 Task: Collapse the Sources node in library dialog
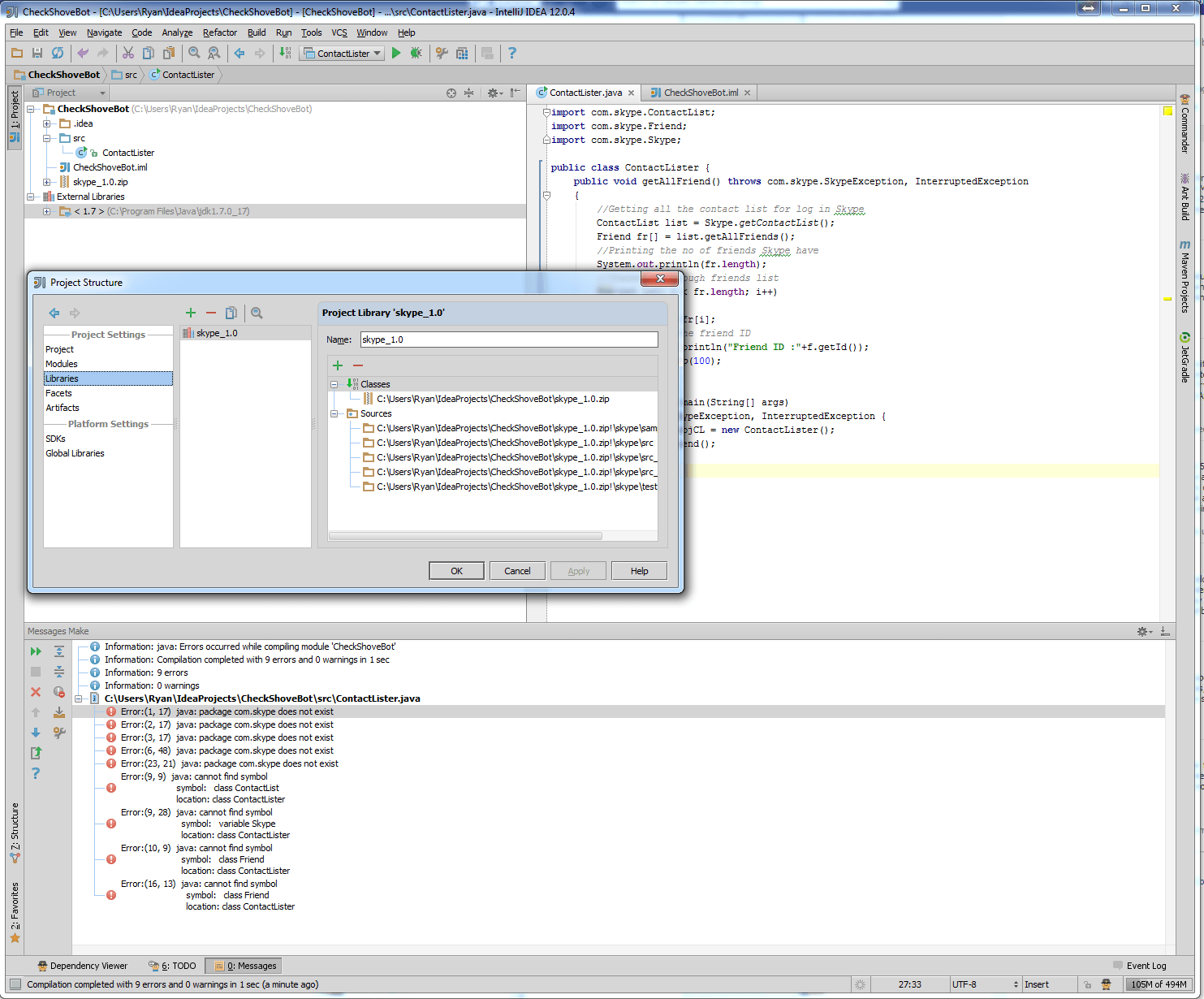pos(334,413)
